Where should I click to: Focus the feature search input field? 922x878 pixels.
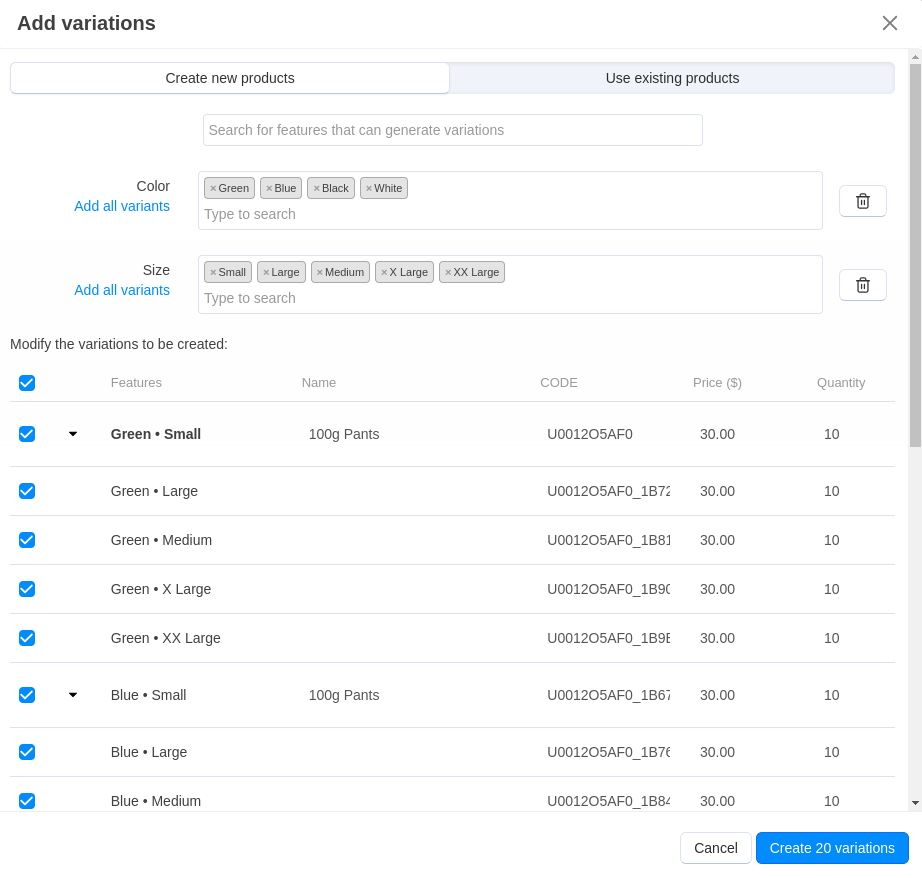click(452, 130)
